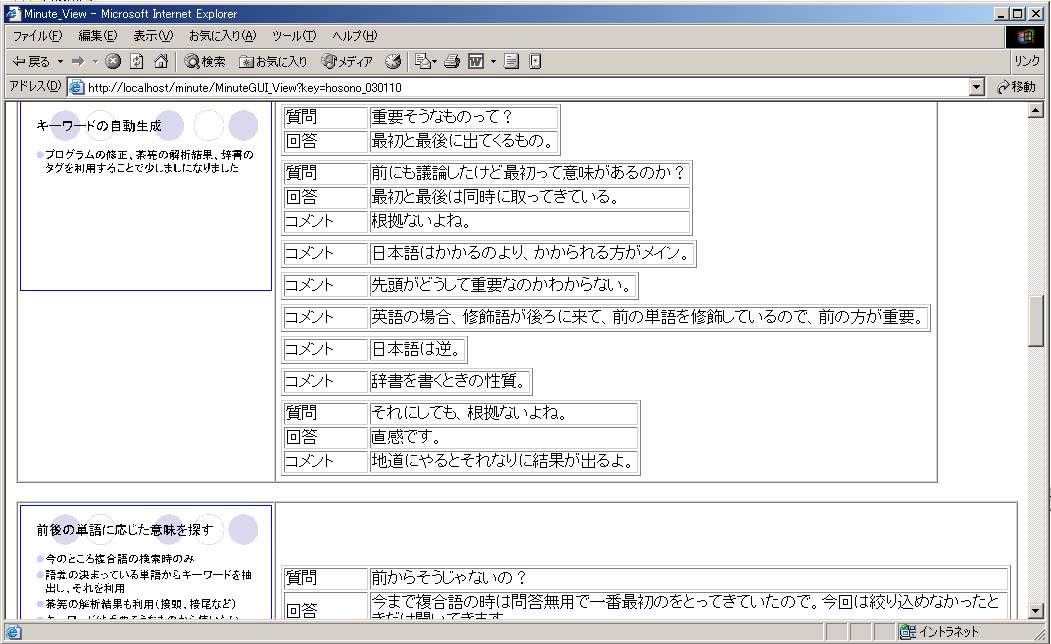Click bullet text starting プログラムの修正
Image resolution: width=1051 pixels, height=644 pixels.
(x=149, y=161)
